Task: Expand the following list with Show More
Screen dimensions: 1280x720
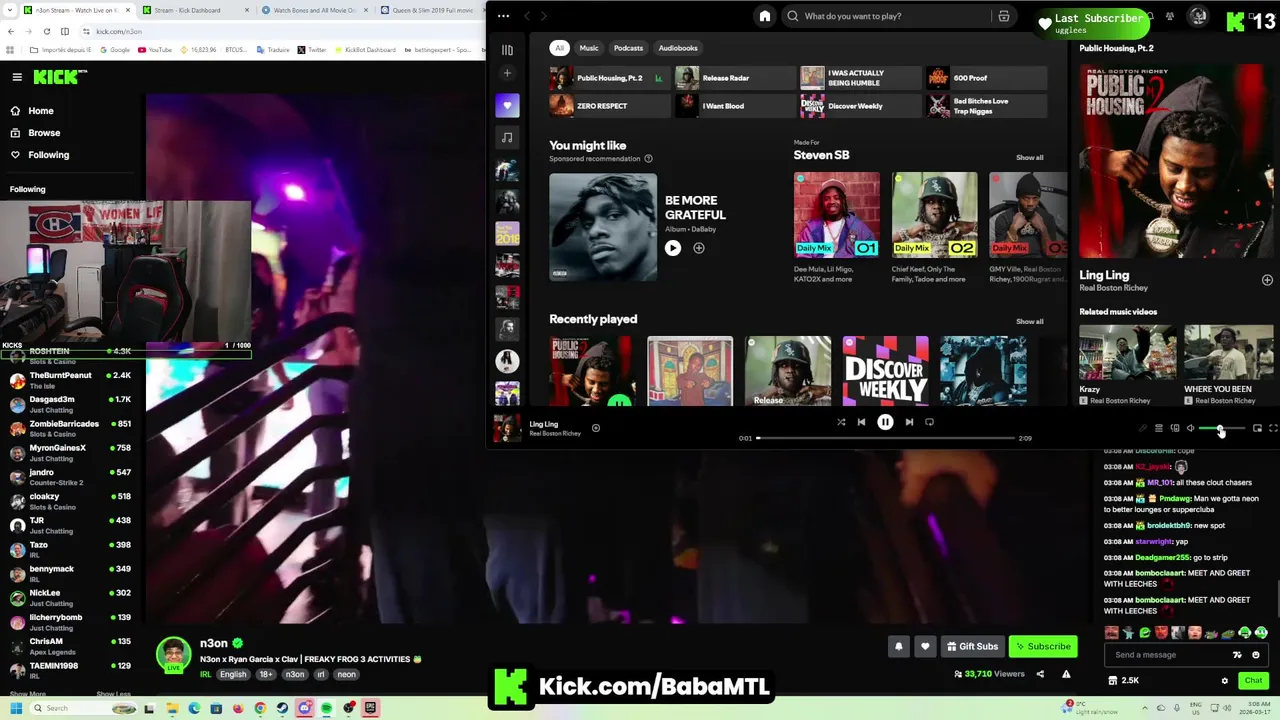Action: (27, 694)
